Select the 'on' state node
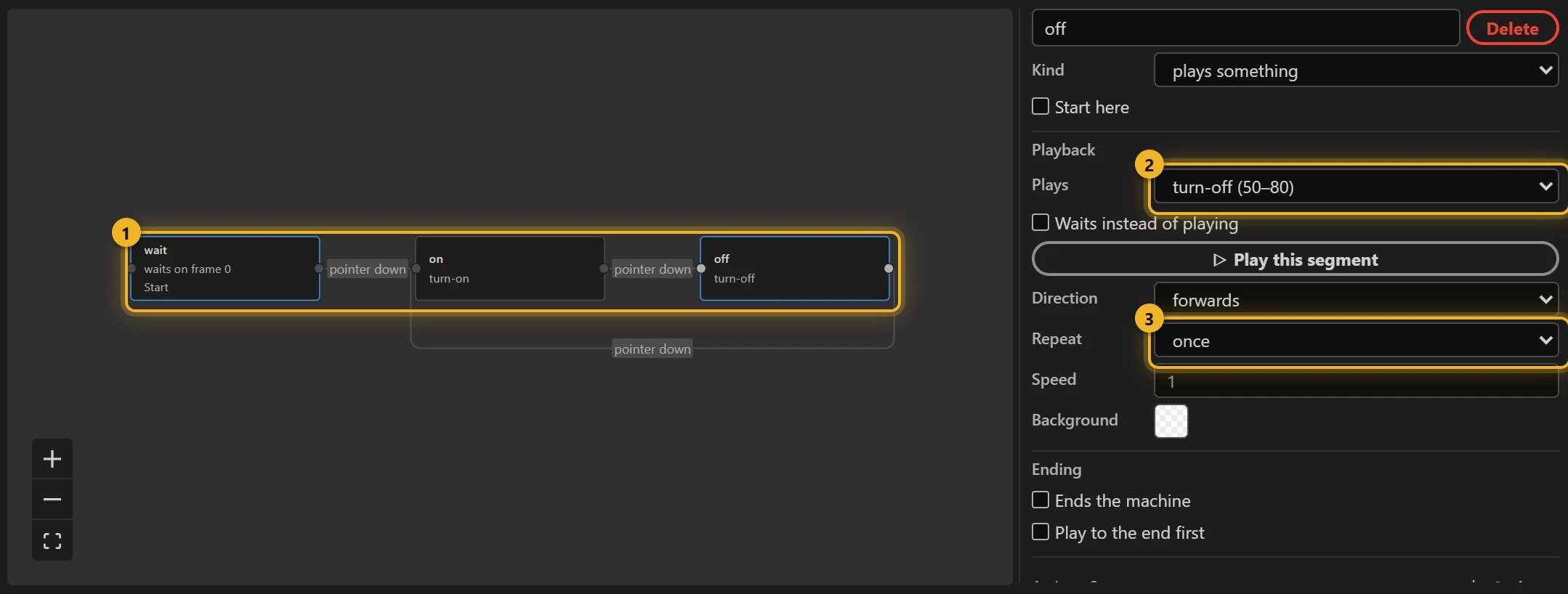This screenshot has height=594, width=1568. [x=510, y=268]
